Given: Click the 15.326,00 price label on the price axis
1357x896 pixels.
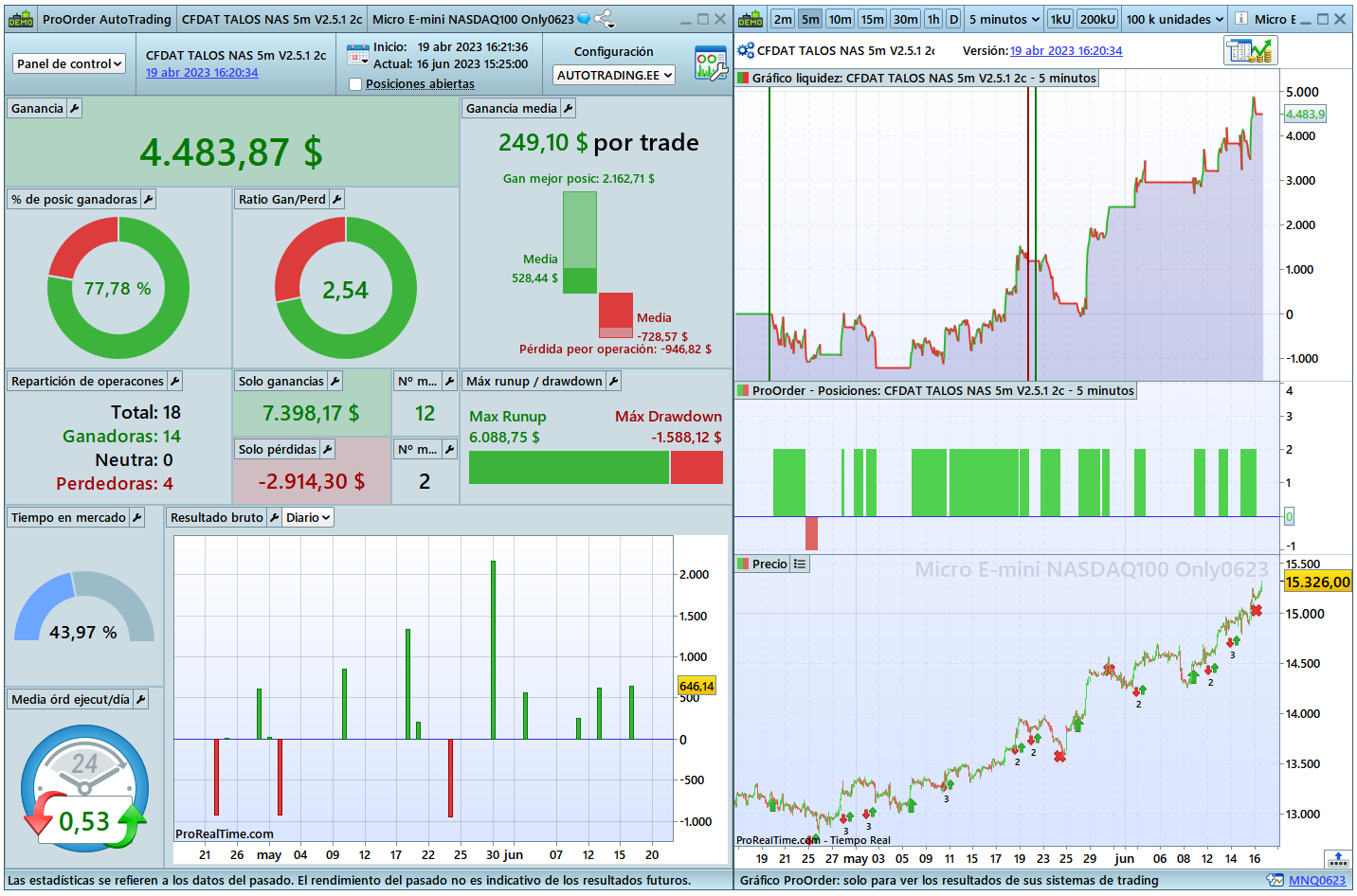Looking at the screenshot, I should 1317,582.
